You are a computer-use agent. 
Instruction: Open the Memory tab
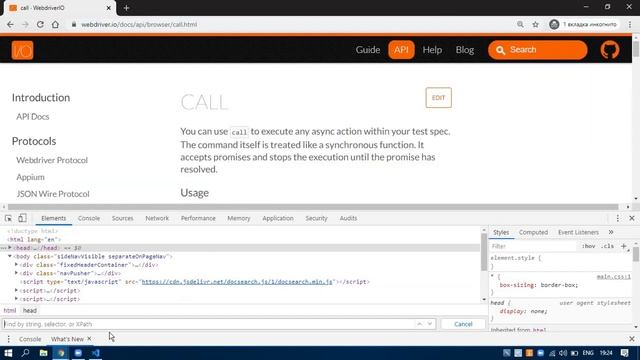click(239, 218)
